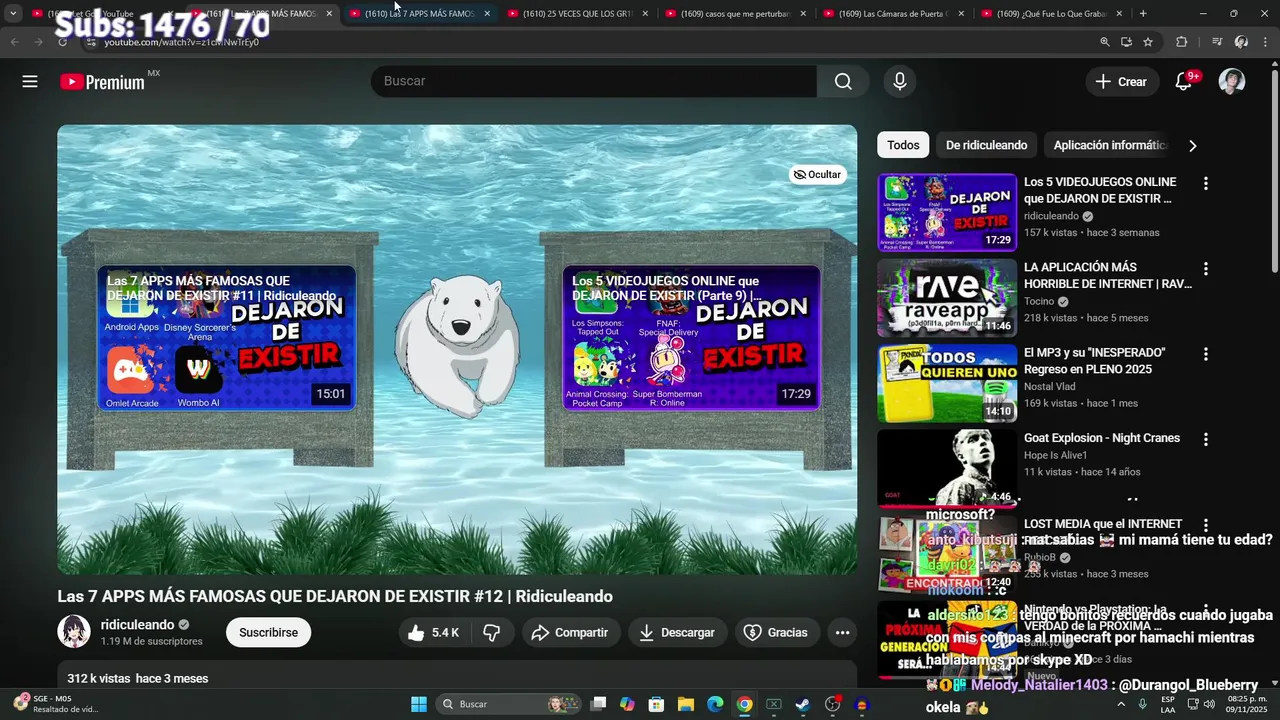The height and width of the screenshot is (720, 1280).
Task: Click the Windows taskbar search box
Action: tap(507, 704)
